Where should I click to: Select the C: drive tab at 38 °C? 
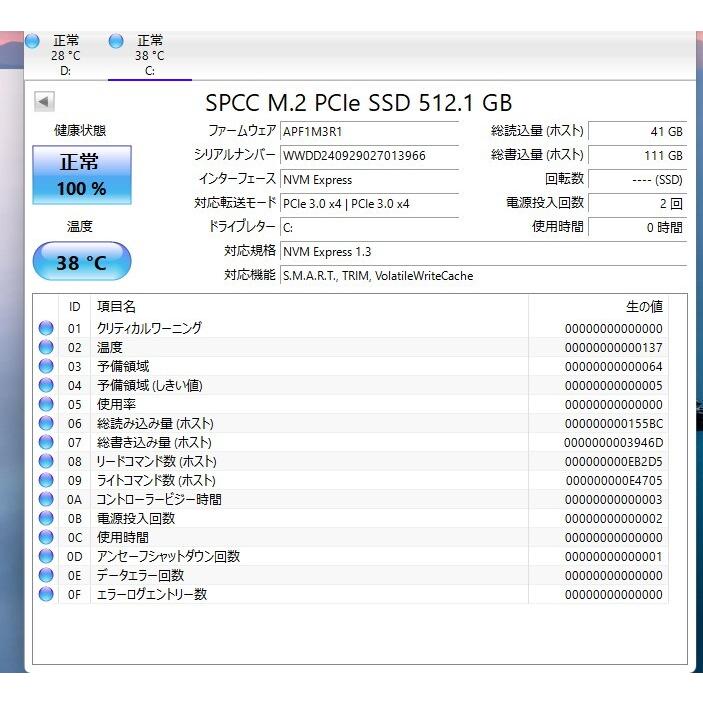click(150, 56)
